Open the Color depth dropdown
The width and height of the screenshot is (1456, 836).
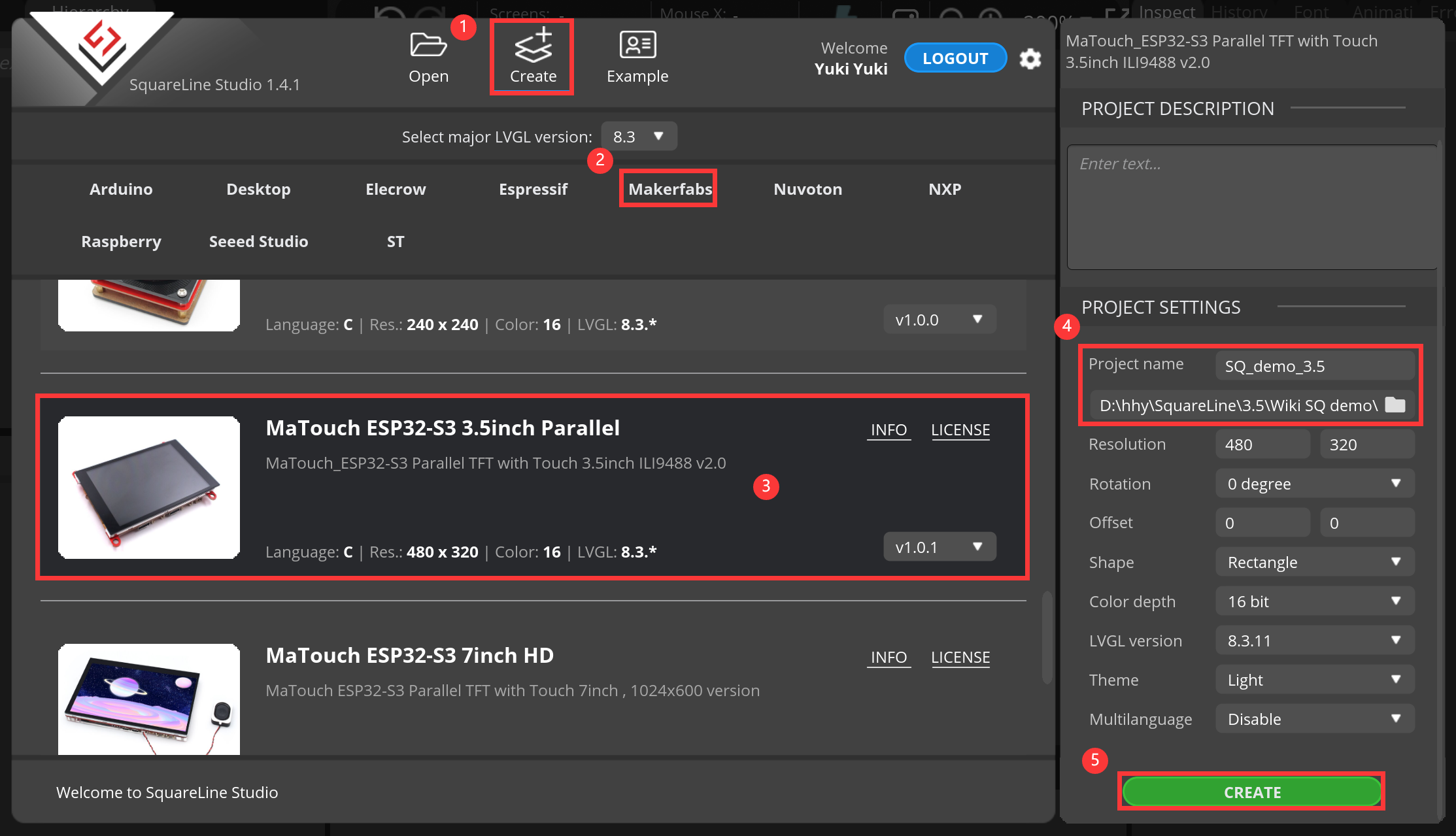click(x=1315, y=601)
